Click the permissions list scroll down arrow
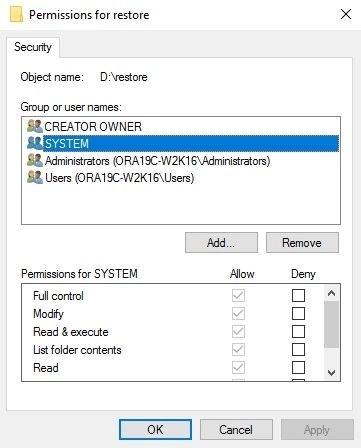This screenshot has height=448, width=361. tap(331, 372)
